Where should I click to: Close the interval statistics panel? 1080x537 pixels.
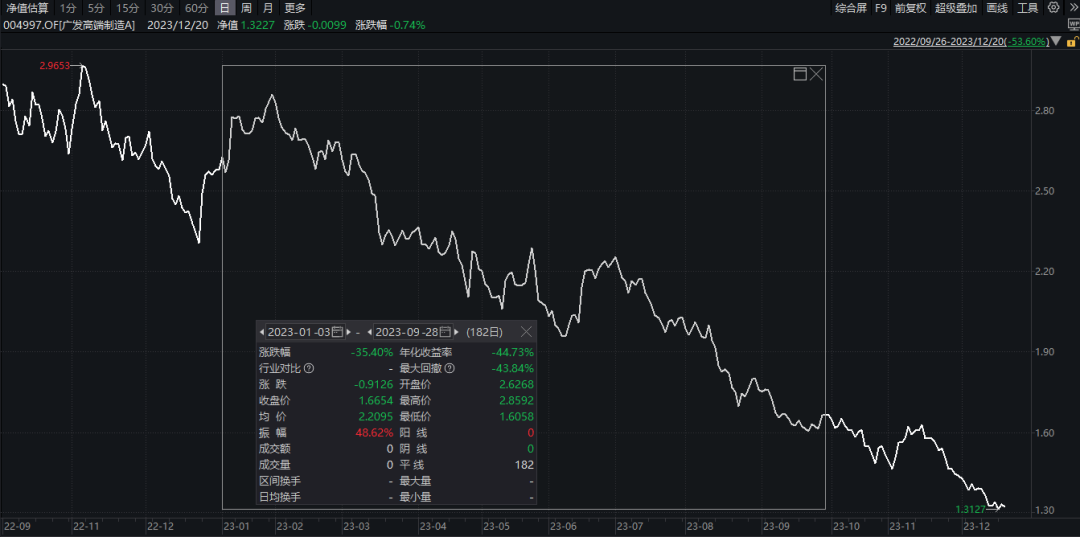point(526,332)
